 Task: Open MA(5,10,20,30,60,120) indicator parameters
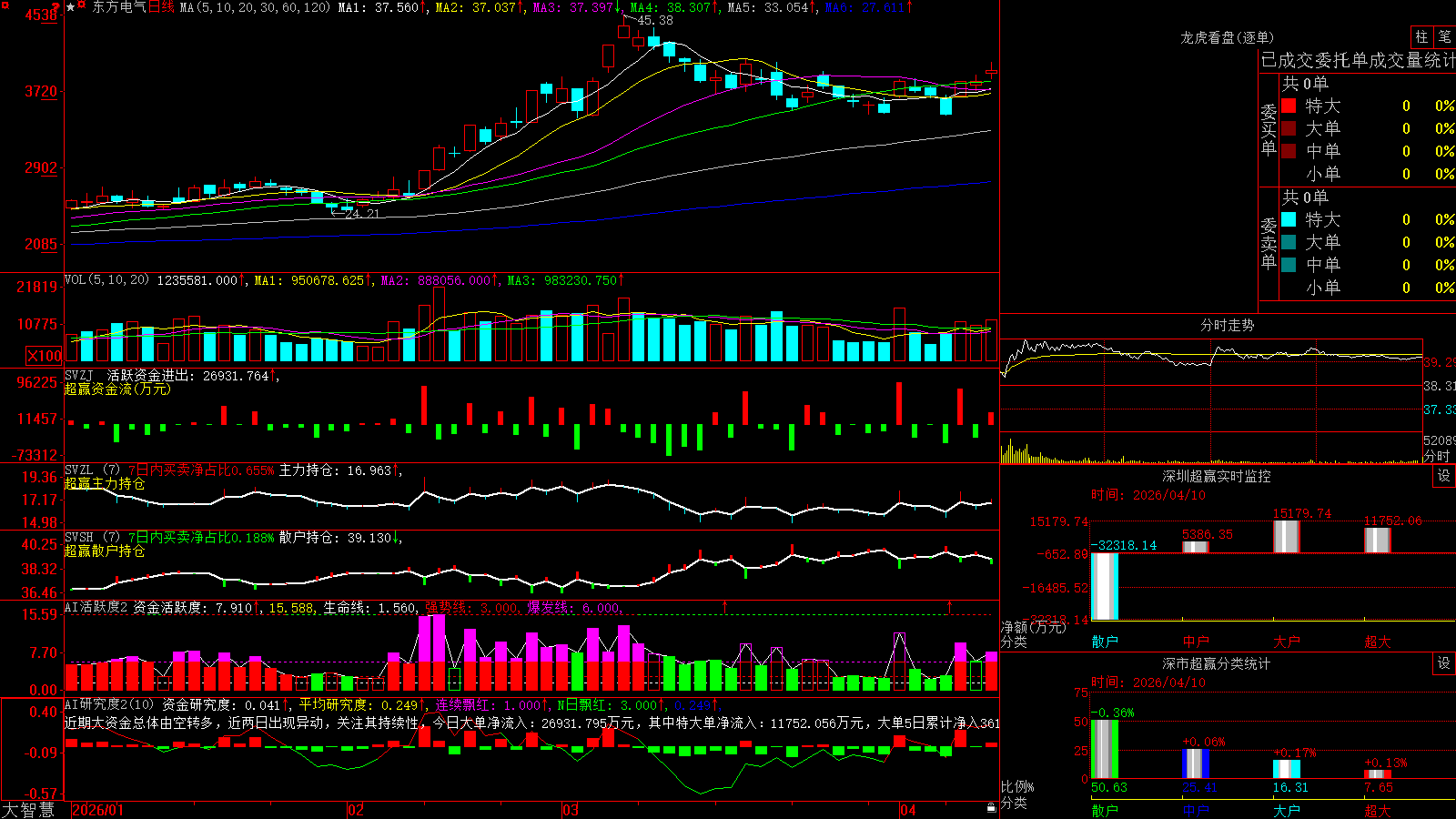[x=255, y=7]
